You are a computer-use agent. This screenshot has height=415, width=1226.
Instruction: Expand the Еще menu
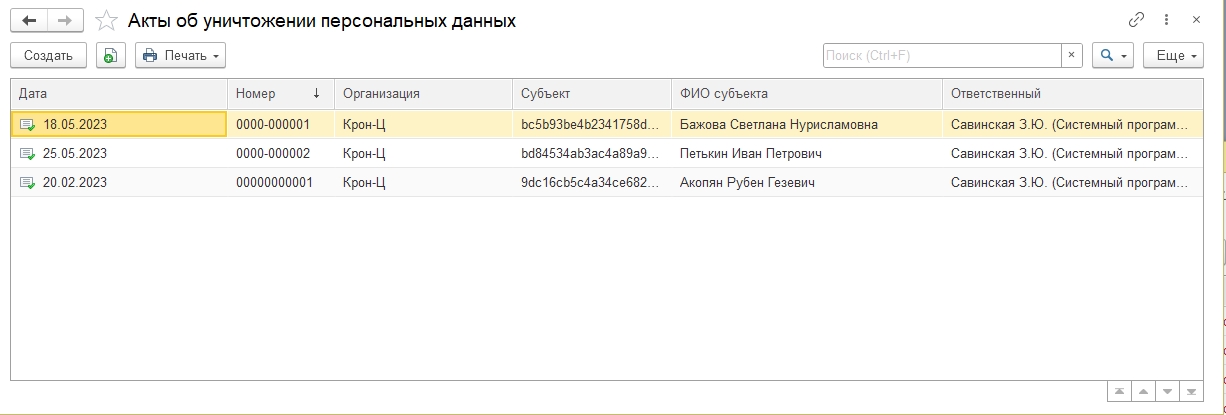pos(1175,55)
